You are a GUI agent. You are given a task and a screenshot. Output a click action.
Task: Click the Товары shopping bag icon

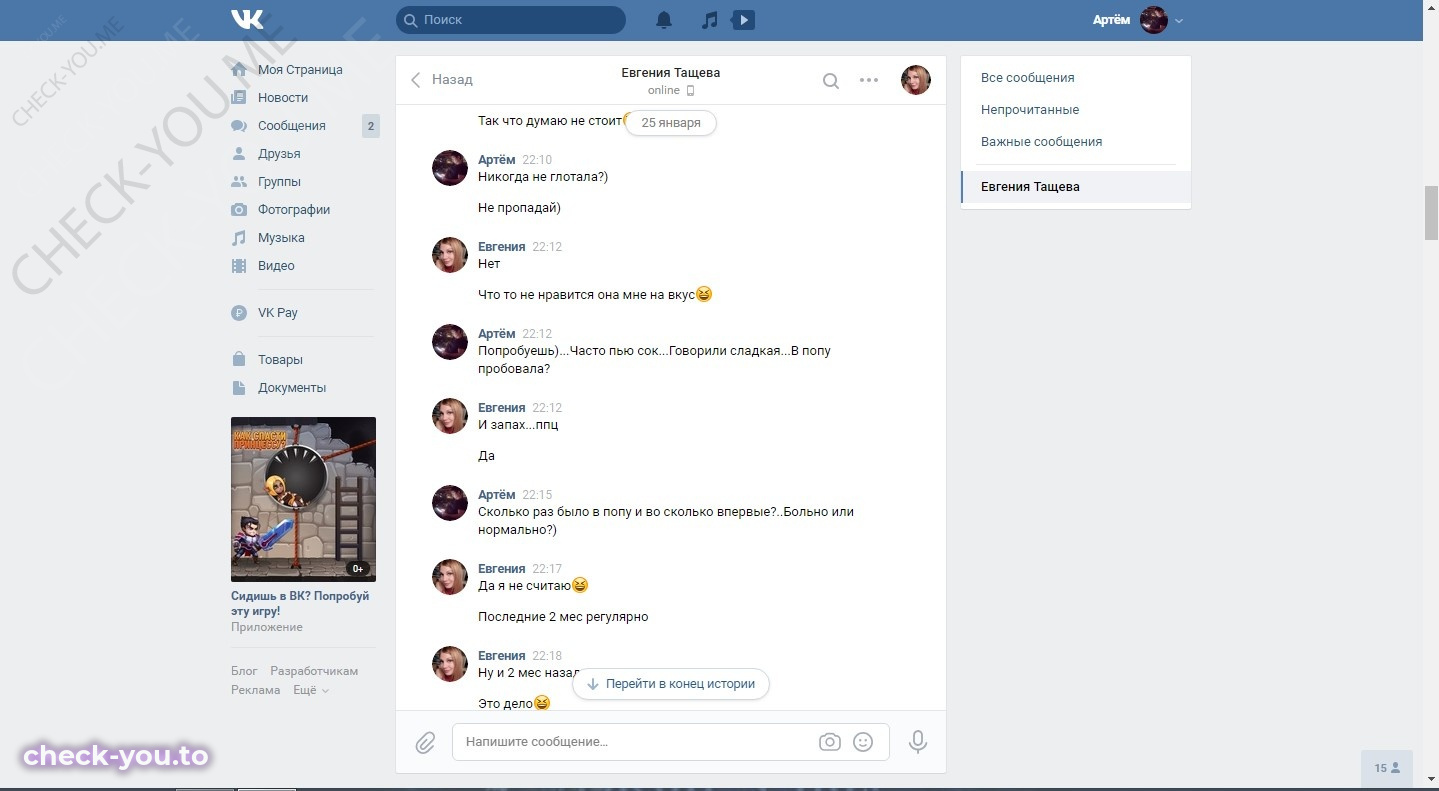pyautogui.click(x=239, y=359)
